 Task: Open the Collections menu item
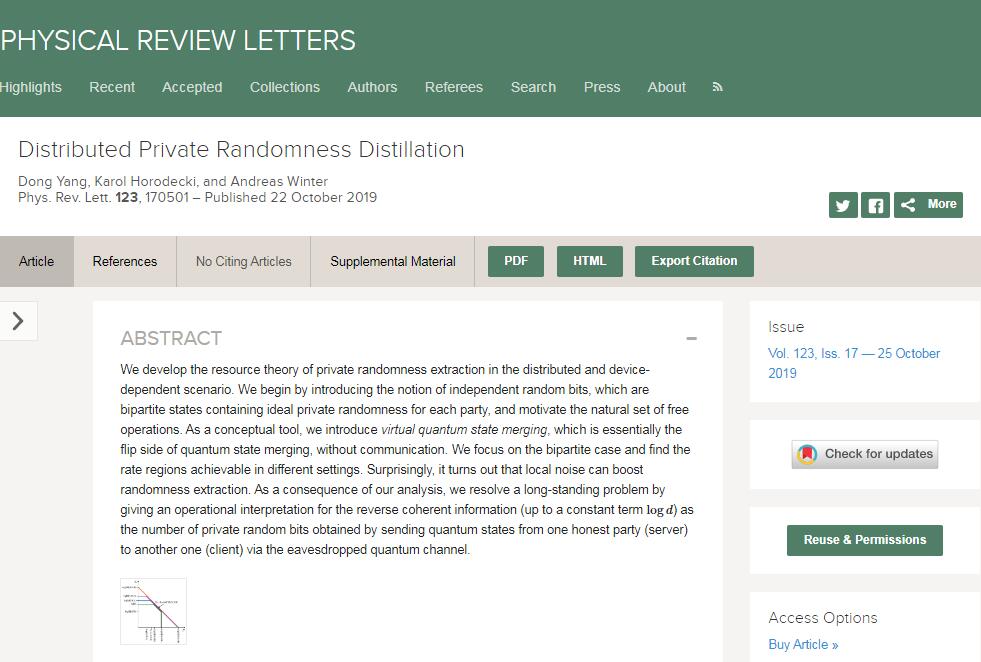(285, 87)
